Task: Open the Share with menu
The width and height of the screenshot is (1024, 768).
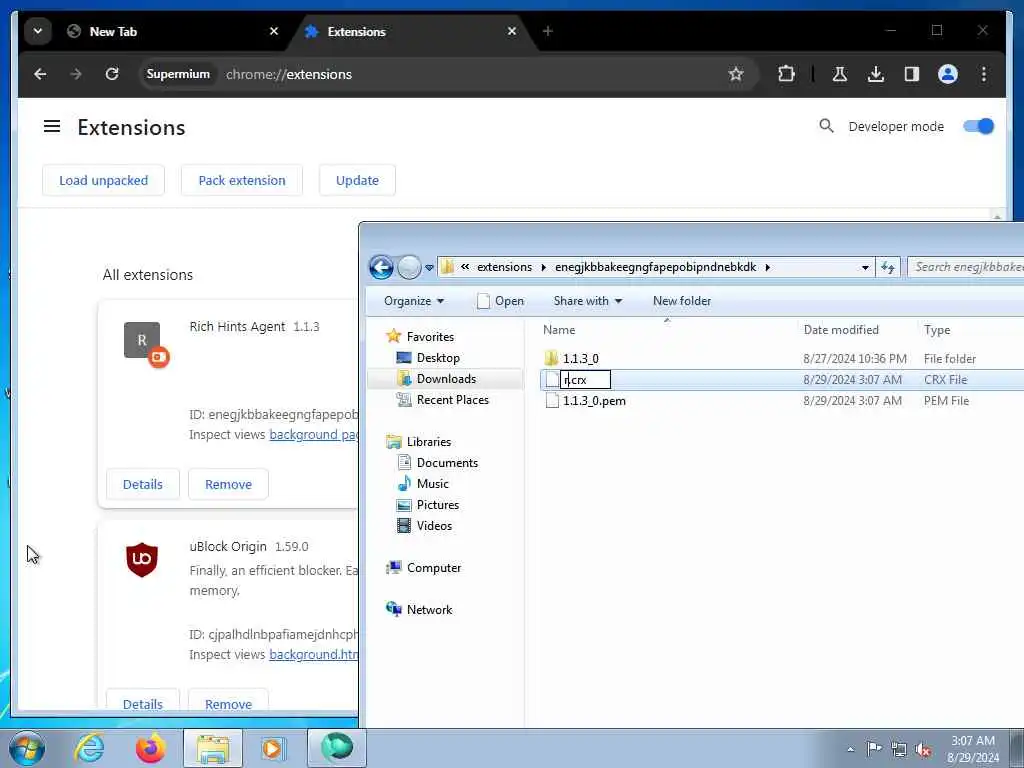Action: (588, 301)
